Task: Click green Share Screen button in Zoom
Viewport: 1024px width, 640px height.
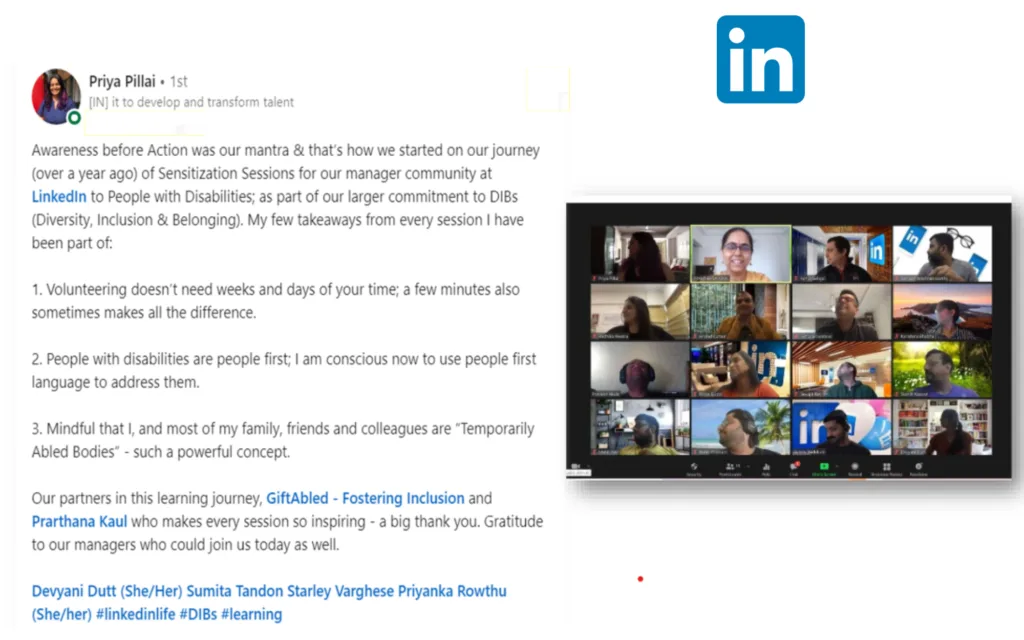Action: (x=824, y=469)
